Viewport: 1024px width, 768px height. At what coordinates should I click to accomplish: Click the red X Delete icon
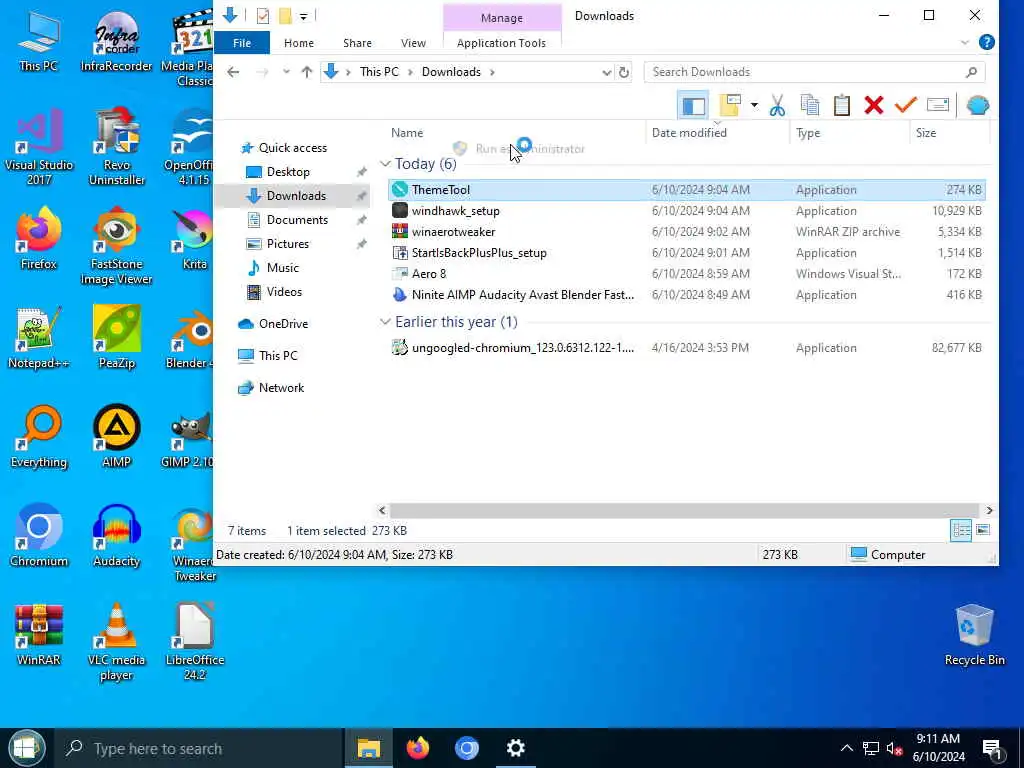click(x=874, y=105)
